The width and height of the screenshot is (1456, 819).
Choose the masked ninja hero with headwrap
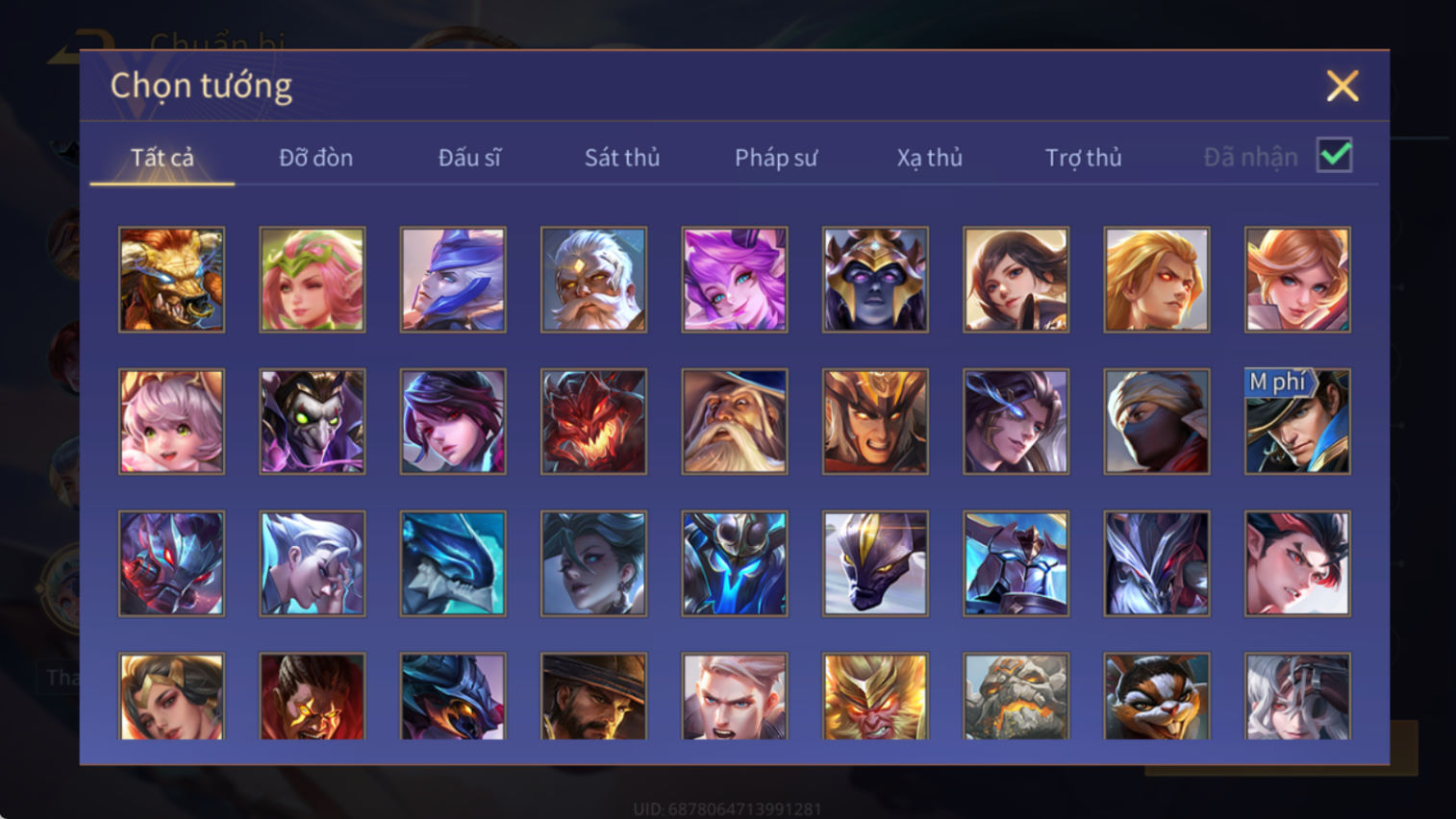point(1157,421)
